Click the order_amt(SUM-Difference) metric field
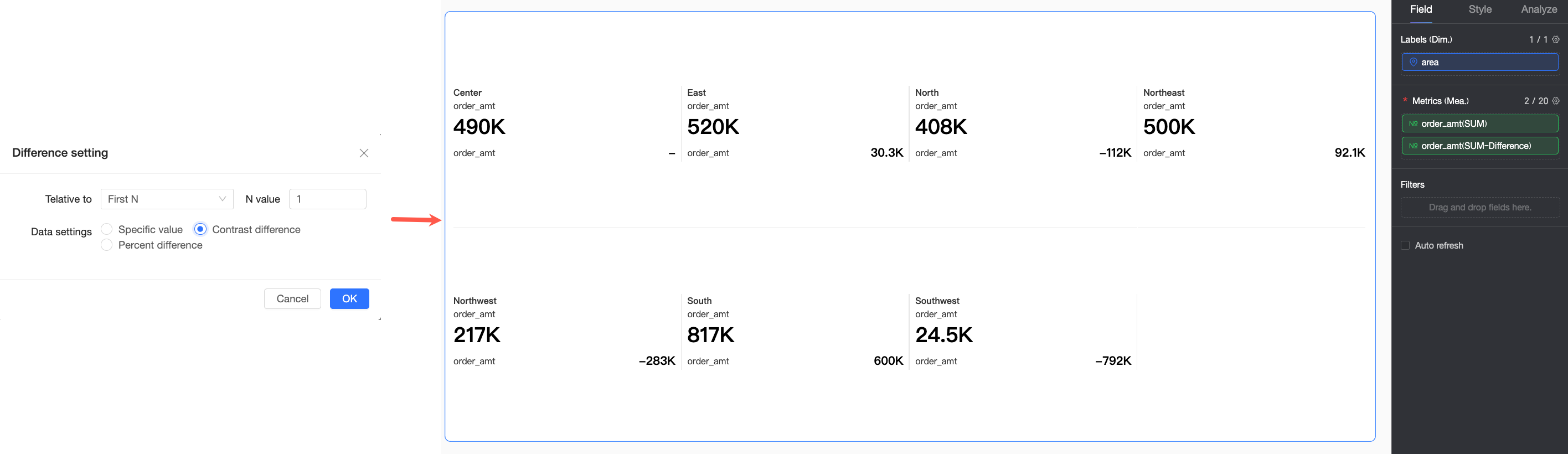Image resolution: width=1568 pixels, height=454 pixels. pos(1480,146)
